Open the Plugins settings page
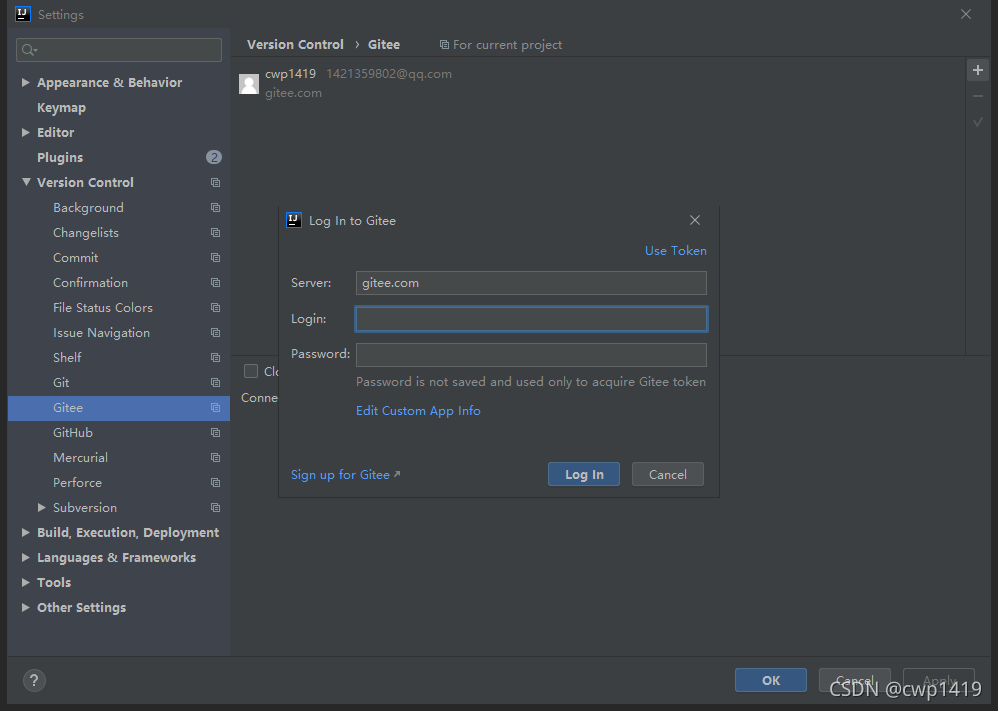Image resolution: width=998 pixels, height=711 pixels. click(x=60, y=157)
